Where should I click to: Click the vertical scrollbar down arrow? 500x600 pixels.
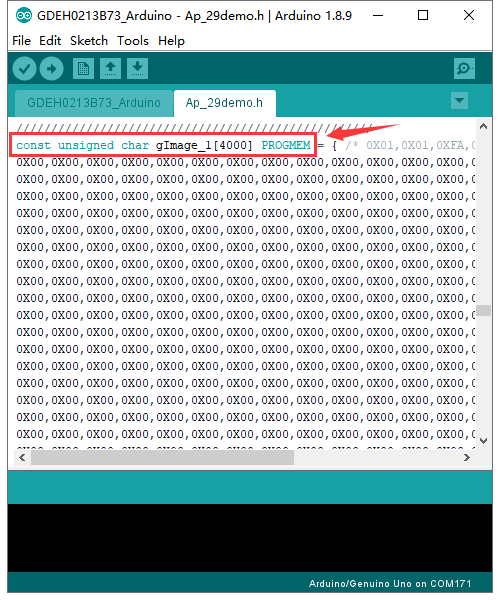point(484,441)
